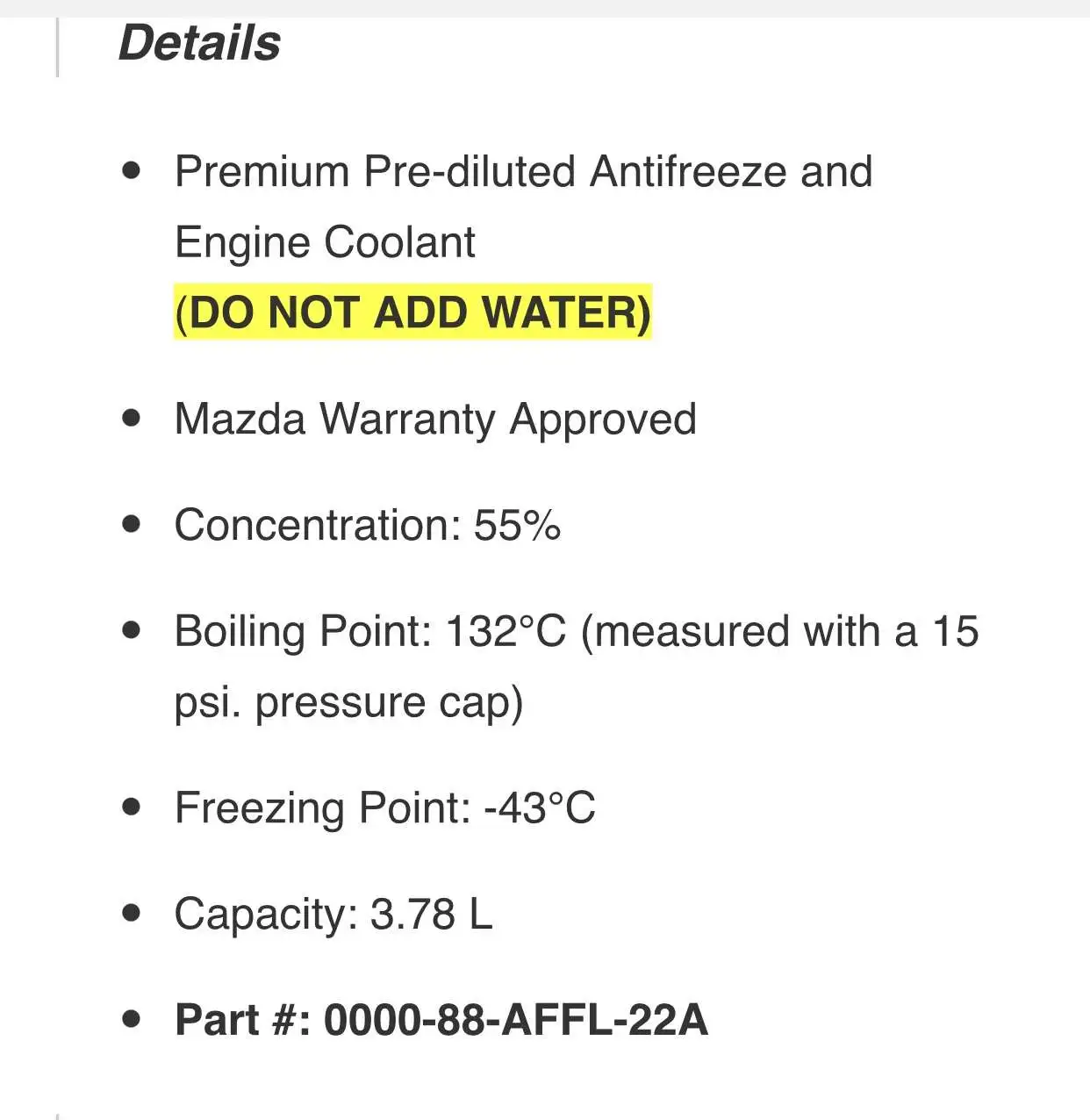Click the psi. pressure cap text line
Screen dimensions: 1090x1120
(x=348, y=702)
